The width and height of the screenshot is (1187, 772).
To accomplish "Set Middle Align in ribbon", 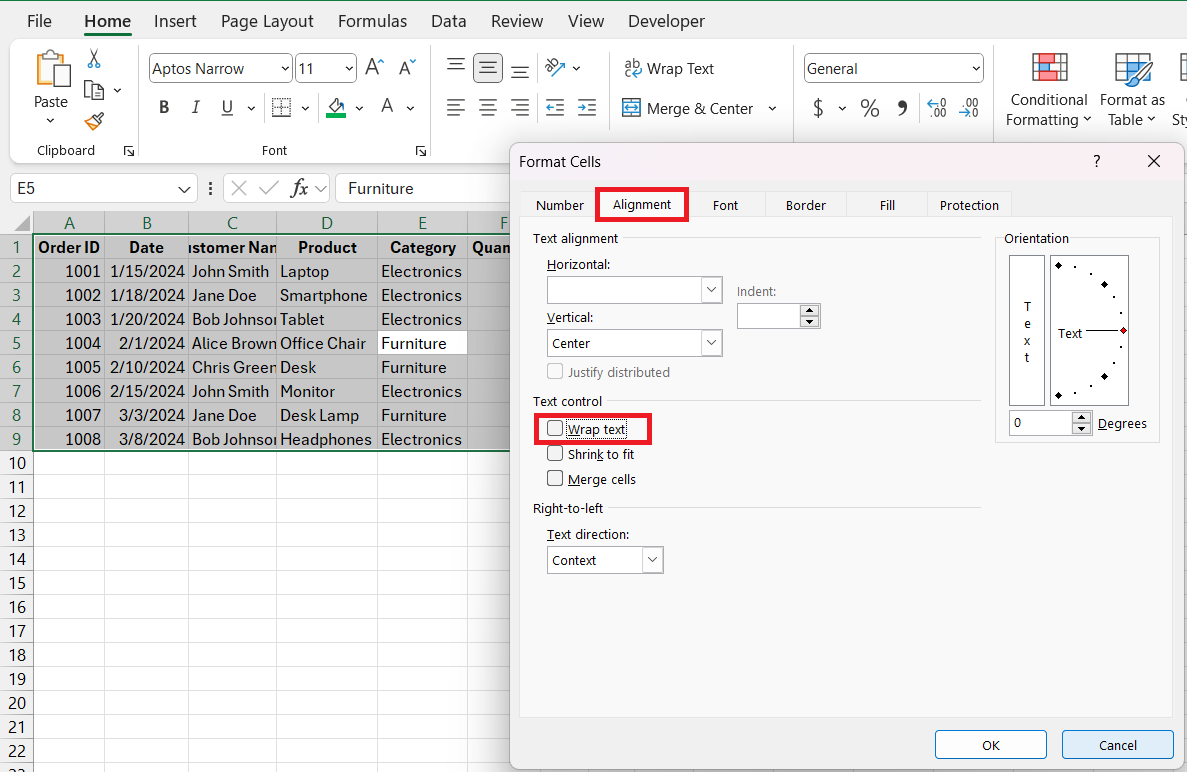I will pyautogui.click(x=488, y=68).
